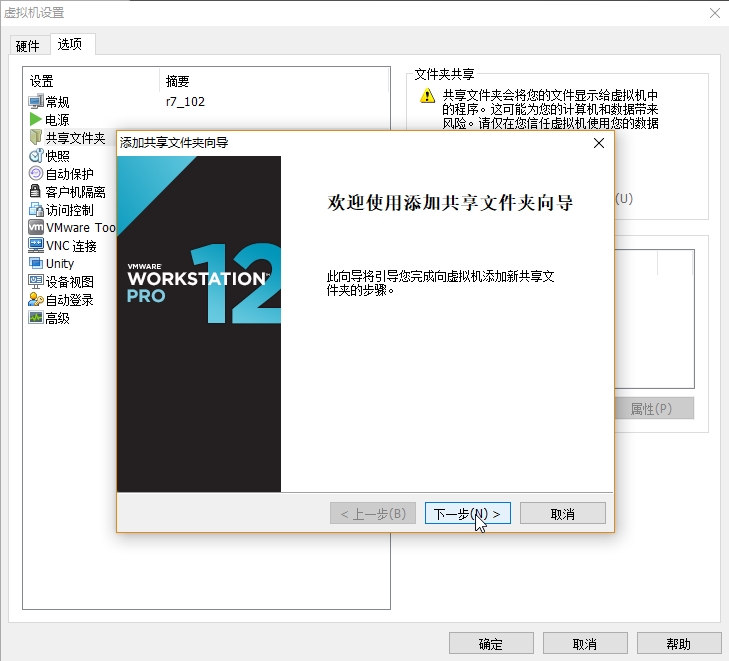Viewport: 729px width, 661px height.
Task: Click the VNC 连接 icon
Action: tap(35, 245)
